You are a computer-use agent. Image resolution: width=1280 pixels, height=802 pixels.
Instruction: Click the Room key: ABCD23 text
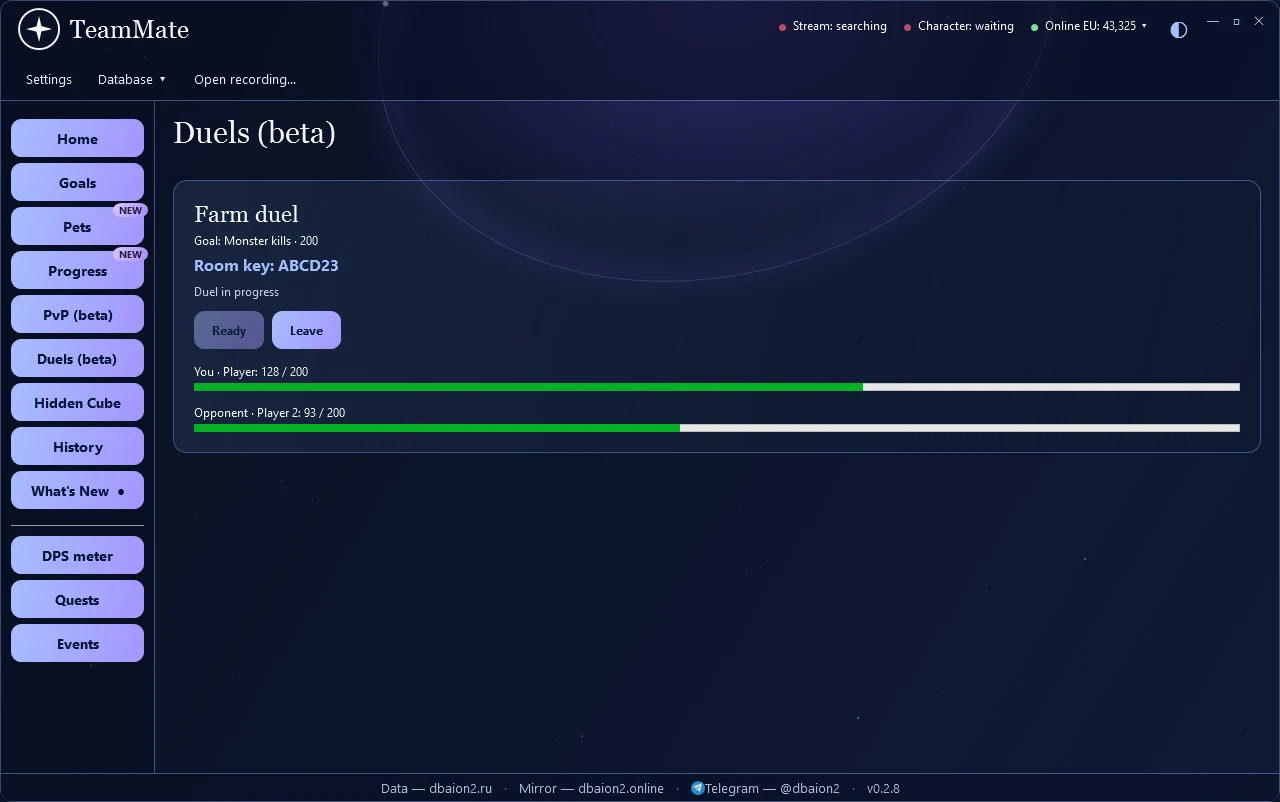click(x=266, y=265)
